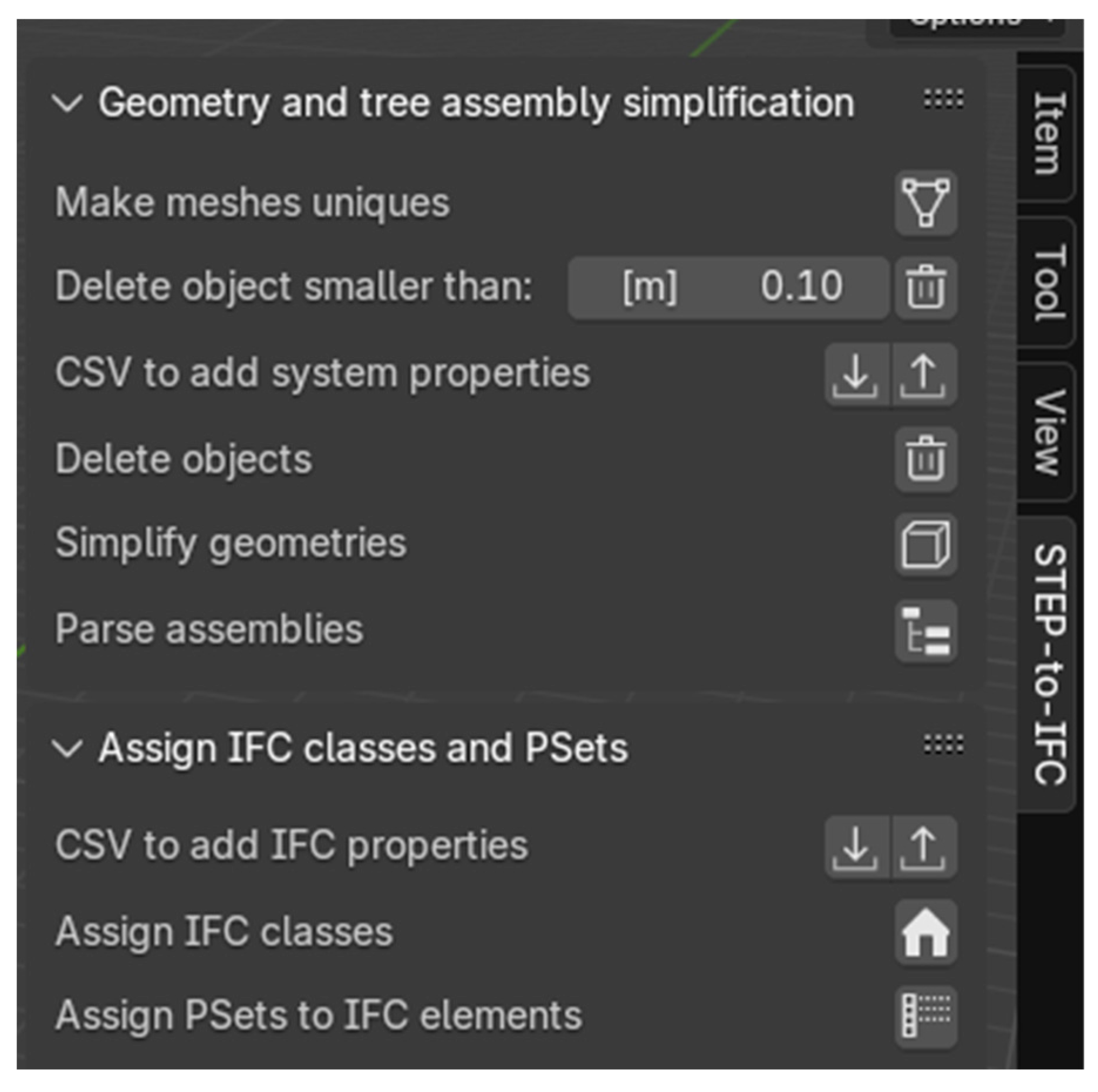Collapse the Assign IFC classes and PSets panel
1098x1092 pixels.
(x=67, y=749)
